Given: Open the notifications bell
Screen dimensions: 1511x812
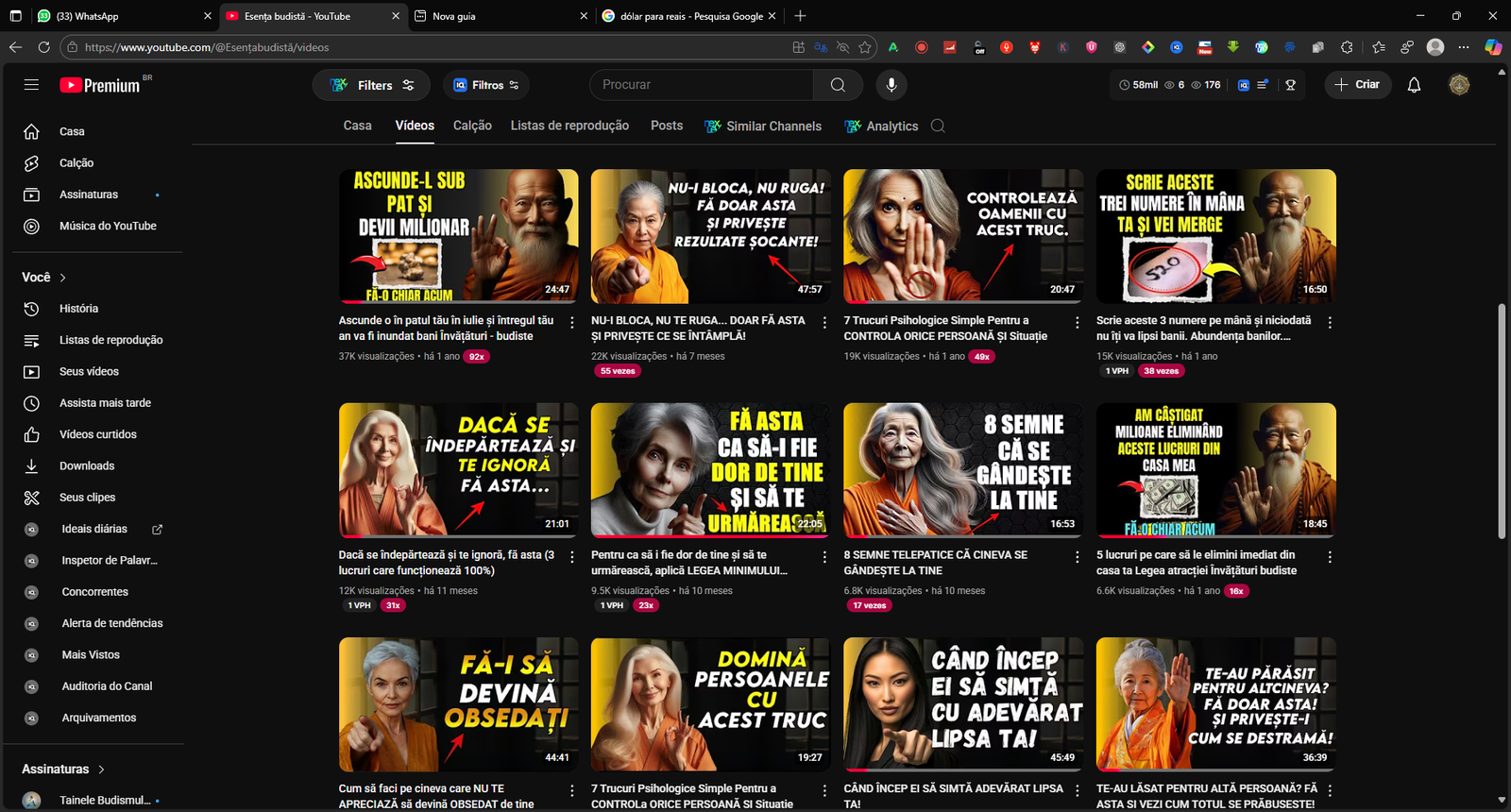Looking at the screenshot, I should 1414,85.
